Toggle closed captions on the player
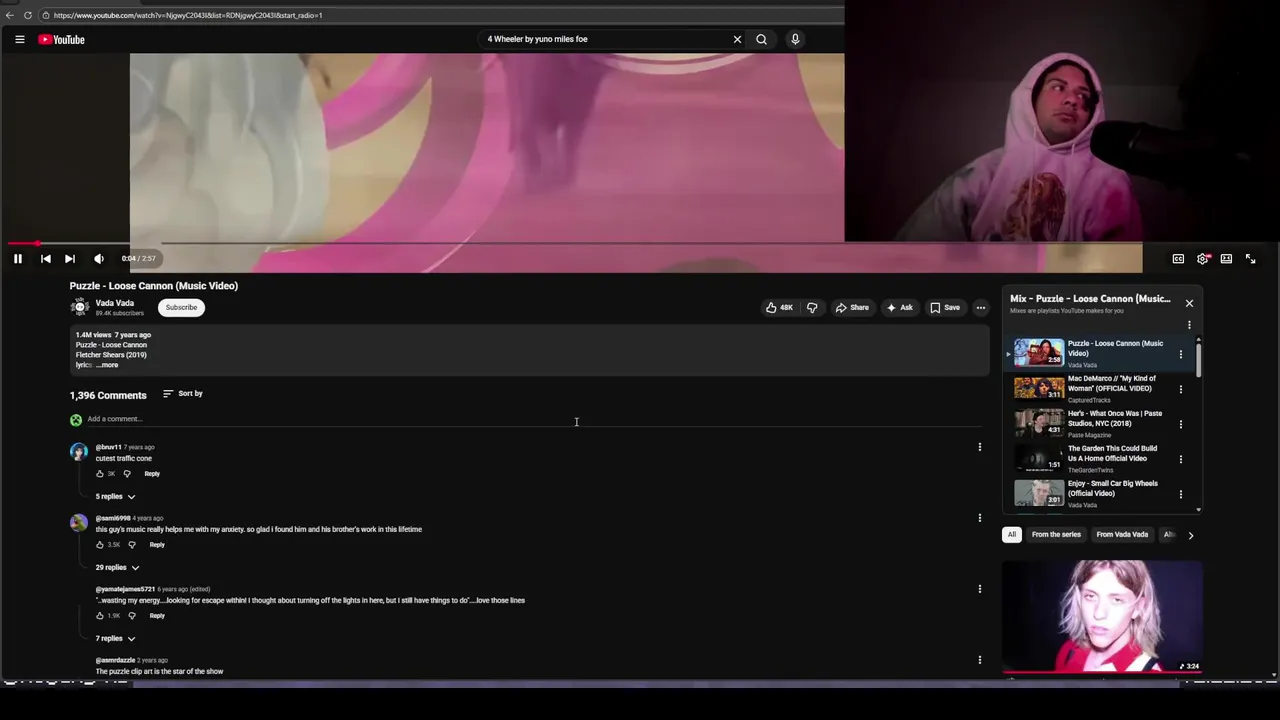This screenshot has width=1280, height=720. point(1178,259)
